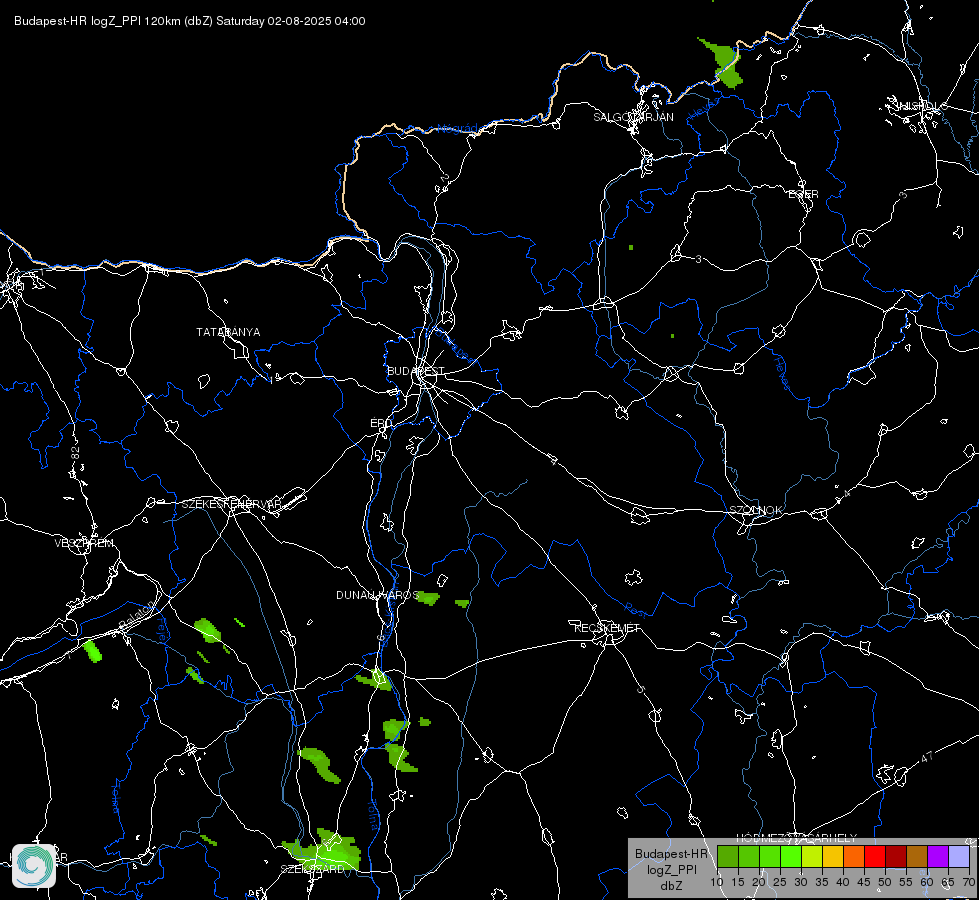Select the HÓDMEZŐVÁSÁRHELY label above the legend
Viewport: 979px width, 900px height.
click(797, 838)
